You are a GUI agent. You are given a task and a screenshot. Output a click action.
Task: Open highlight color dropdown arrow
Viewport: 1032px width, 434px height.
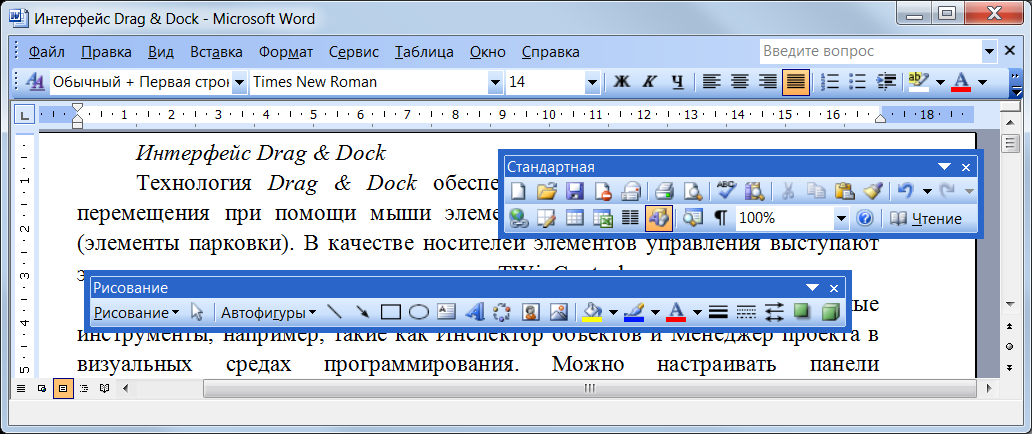point(940,82)
